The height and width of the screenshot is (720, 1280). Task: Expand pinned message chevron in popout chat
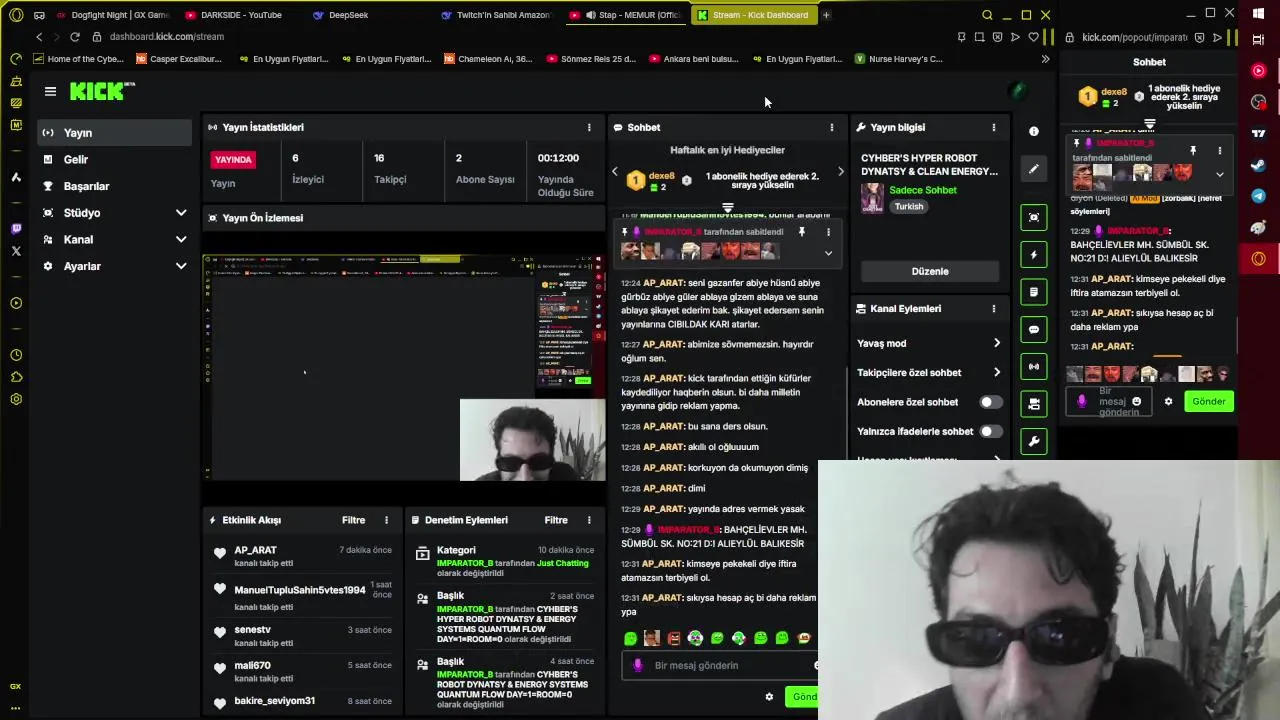coord(1219,174)
